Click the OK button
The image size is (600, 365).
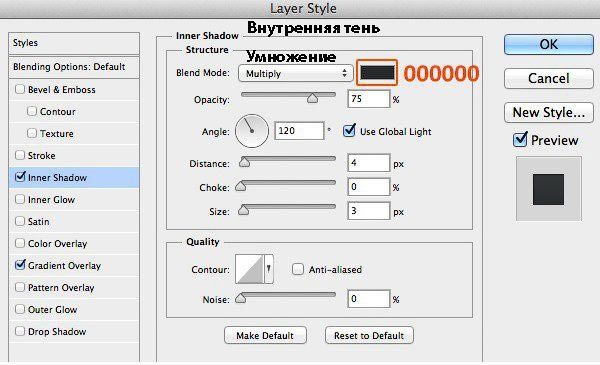tap(548, 44)
